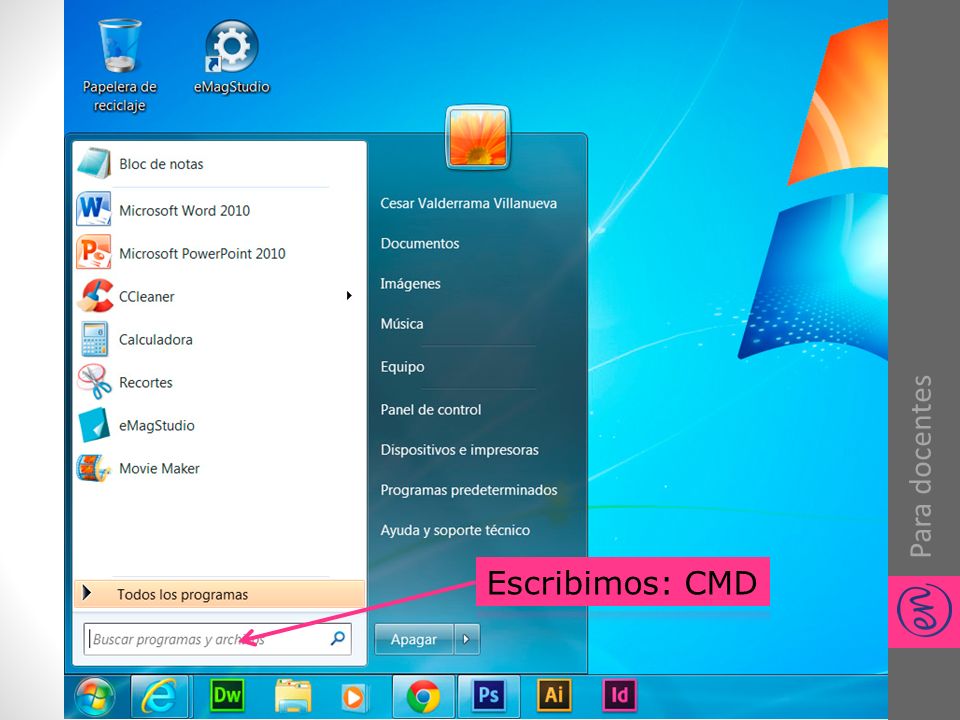The image size is (960, 720).
Task: Click the Recortes scissors icon
Action: click(x=94, y=381)
